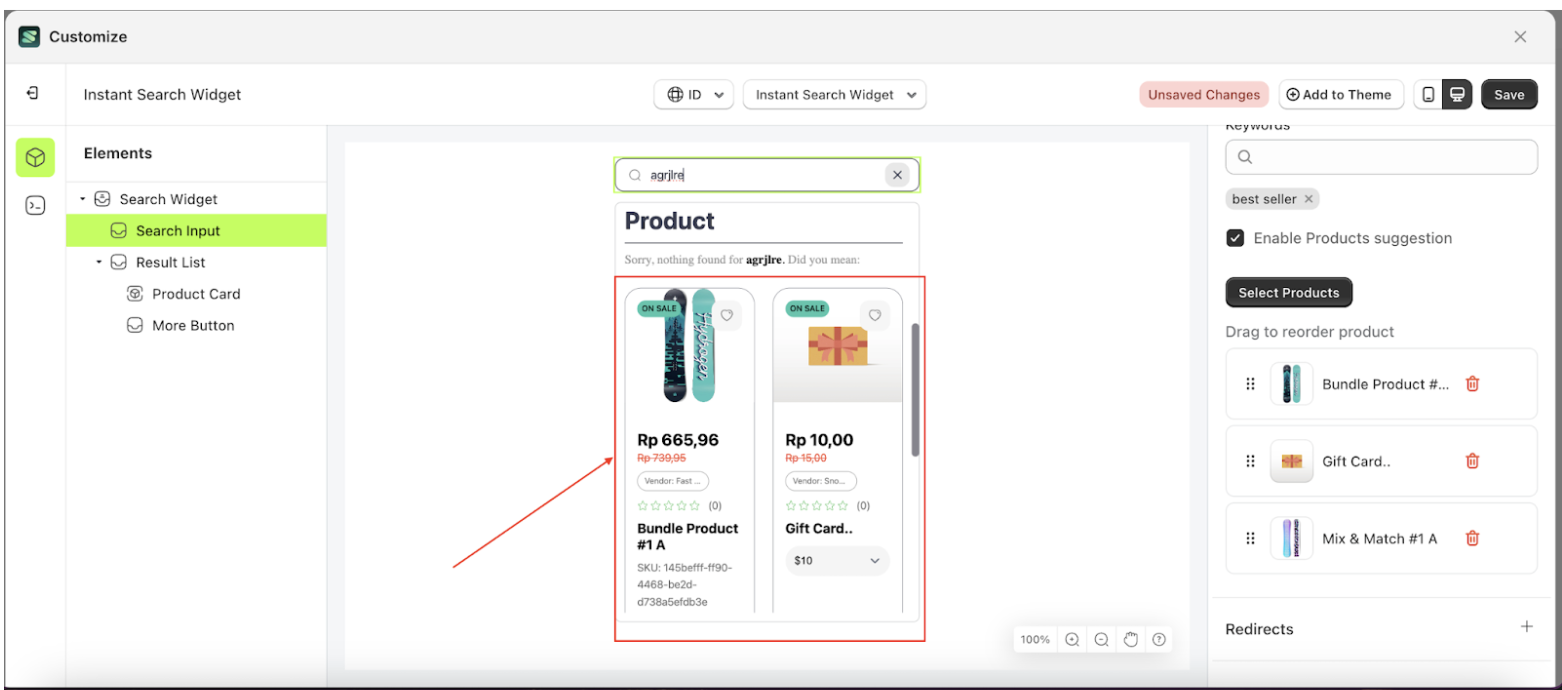Delete Mix & Match #1 A product
Image resolution: width=1562 pixels, height=690 pixels.
pyautogui.click(x=1472, y=538)
